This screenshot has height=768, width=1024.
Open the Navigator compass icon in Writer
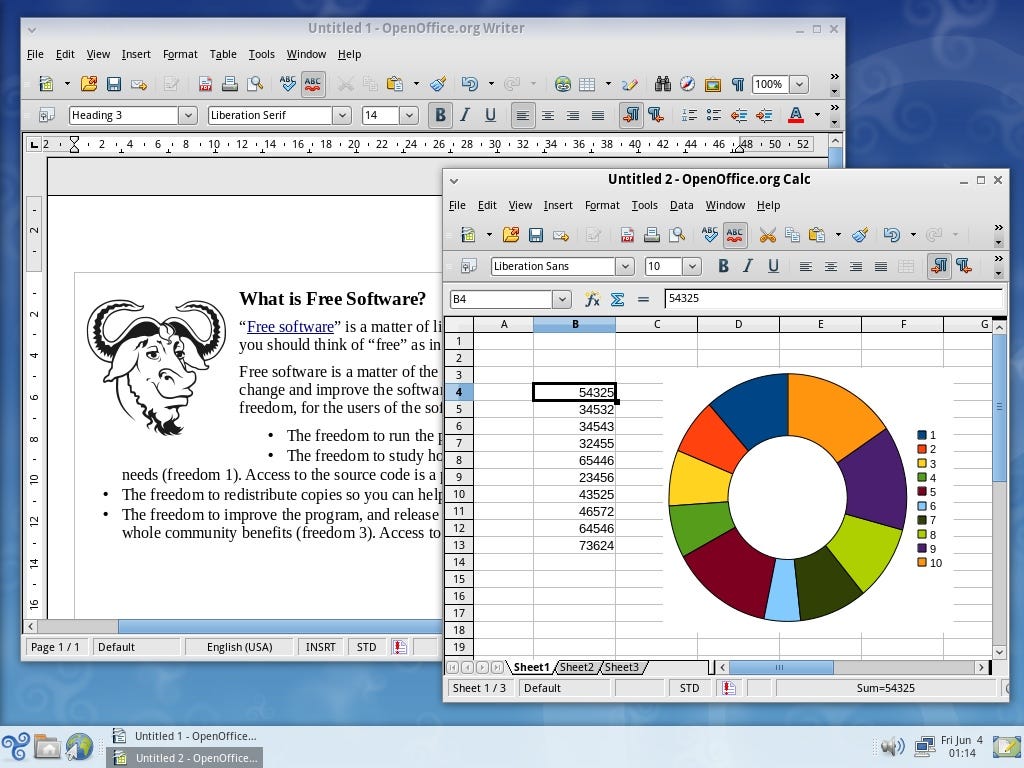coord(687,84)
